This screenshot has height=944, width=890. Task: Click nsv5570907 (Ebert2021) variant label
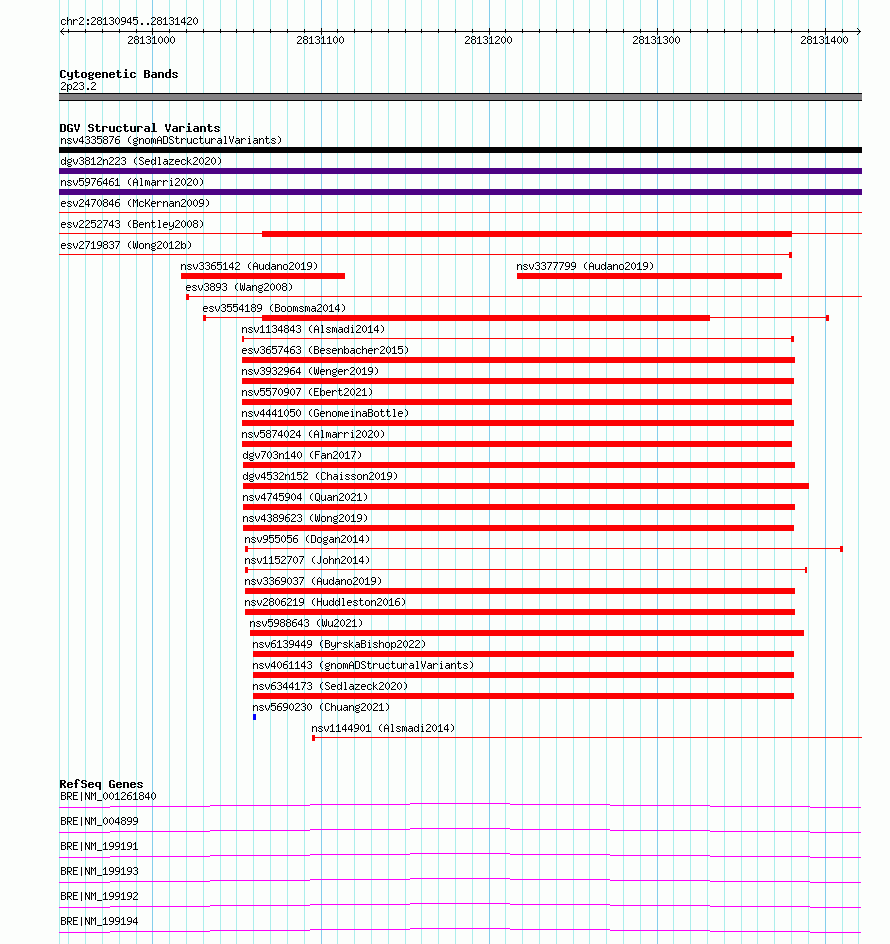(307, 393)
